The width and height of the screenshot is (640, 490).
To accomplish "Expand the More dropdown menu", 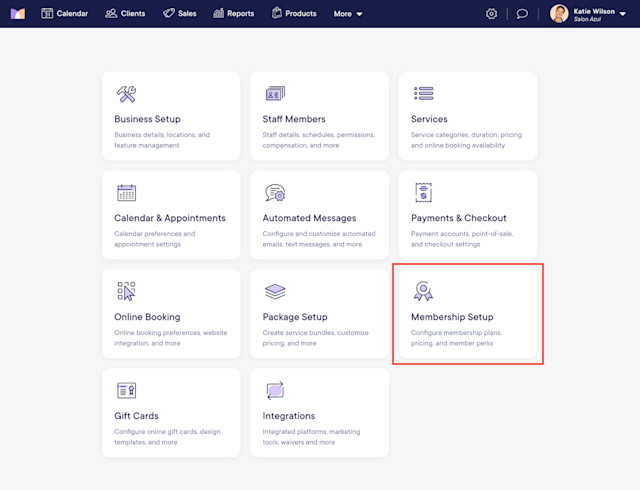I will (348, 14).
